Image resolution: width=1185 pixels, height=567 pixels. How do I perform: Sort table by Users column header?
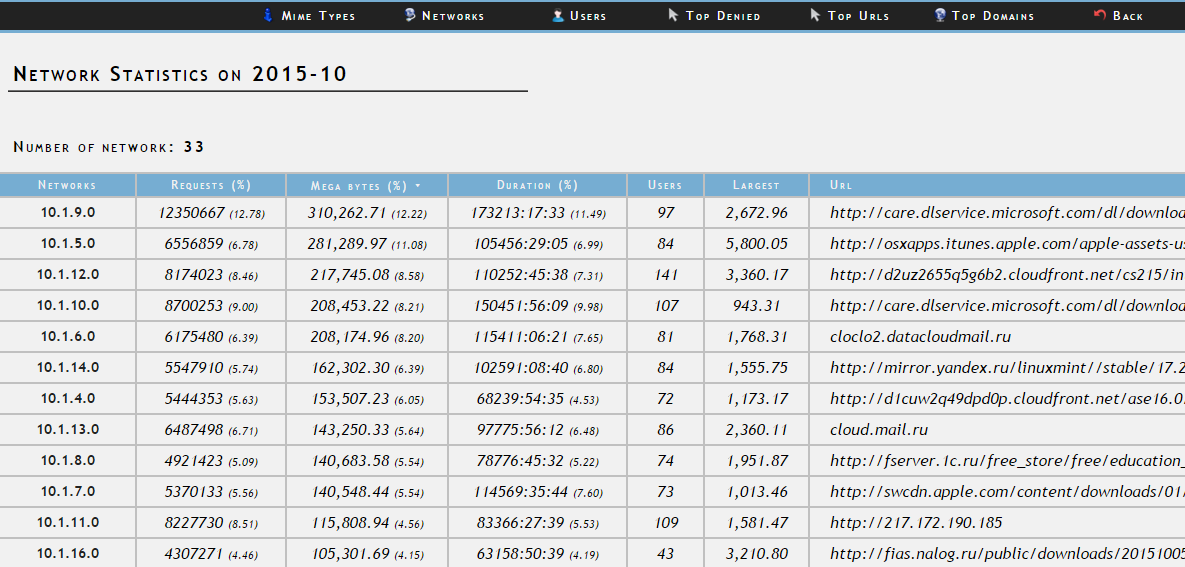click(665, 185)
